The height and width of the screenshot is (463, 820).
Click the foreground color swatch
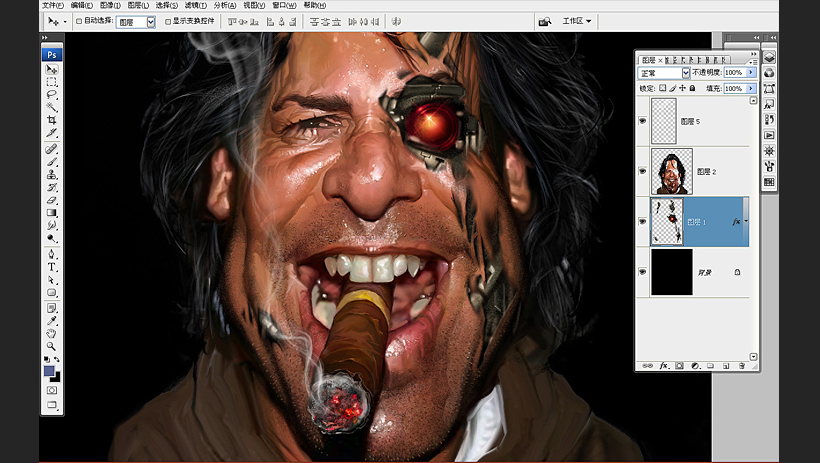coord(49,371)
